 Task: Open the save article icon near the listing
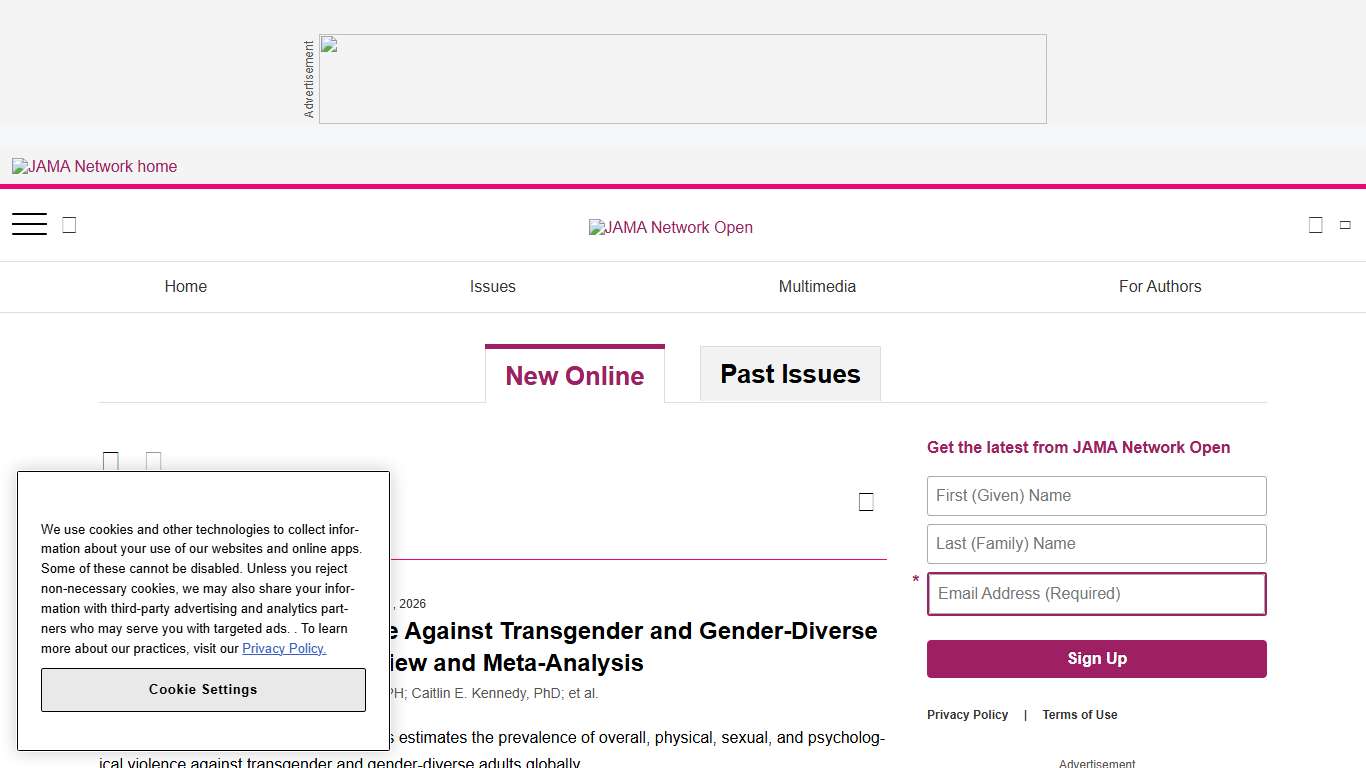point(111,462)
